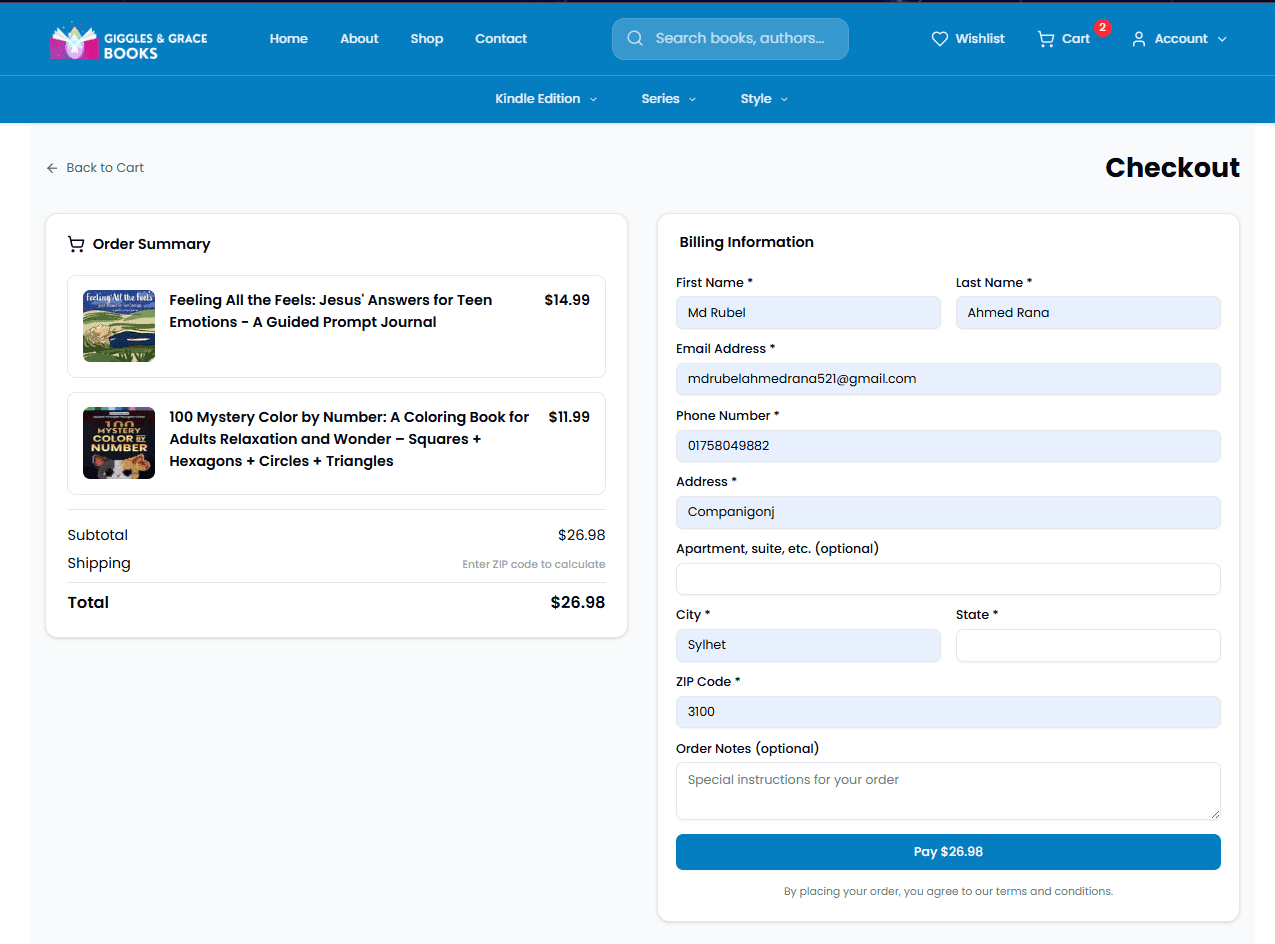This screenshot has width=1275, height=944.
Task: Open the Style dropdown menu
Action: (x=764, y=99)
